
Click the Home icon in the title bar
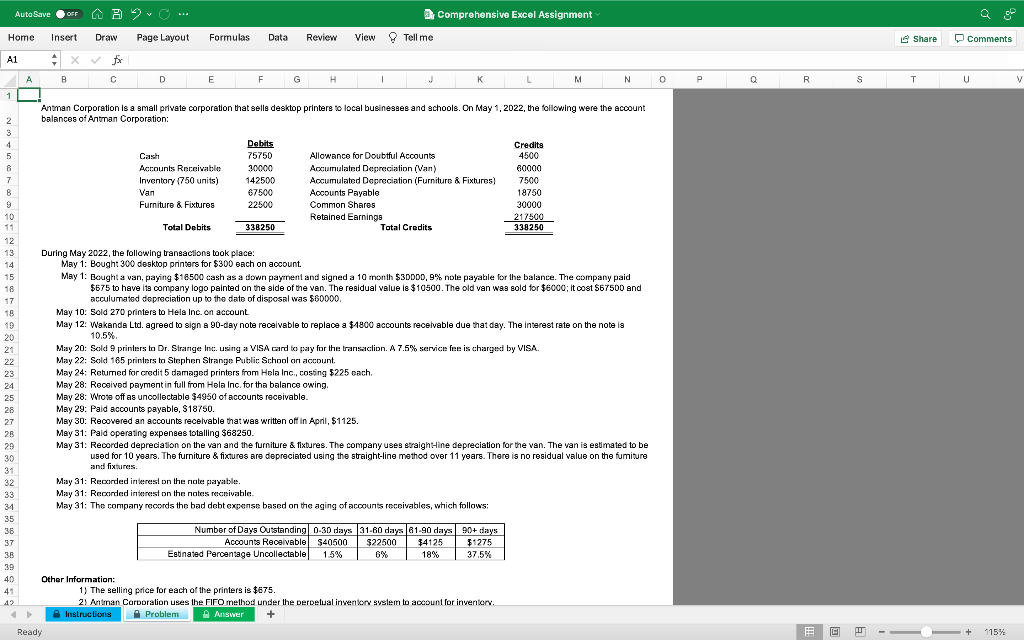pyautogui.click(x=98, y=13)
